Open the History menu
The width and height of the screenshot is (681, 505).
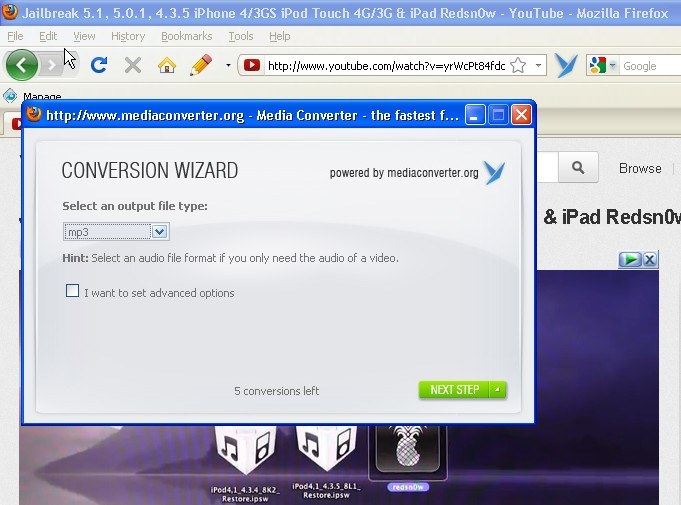tap(128, 36)
